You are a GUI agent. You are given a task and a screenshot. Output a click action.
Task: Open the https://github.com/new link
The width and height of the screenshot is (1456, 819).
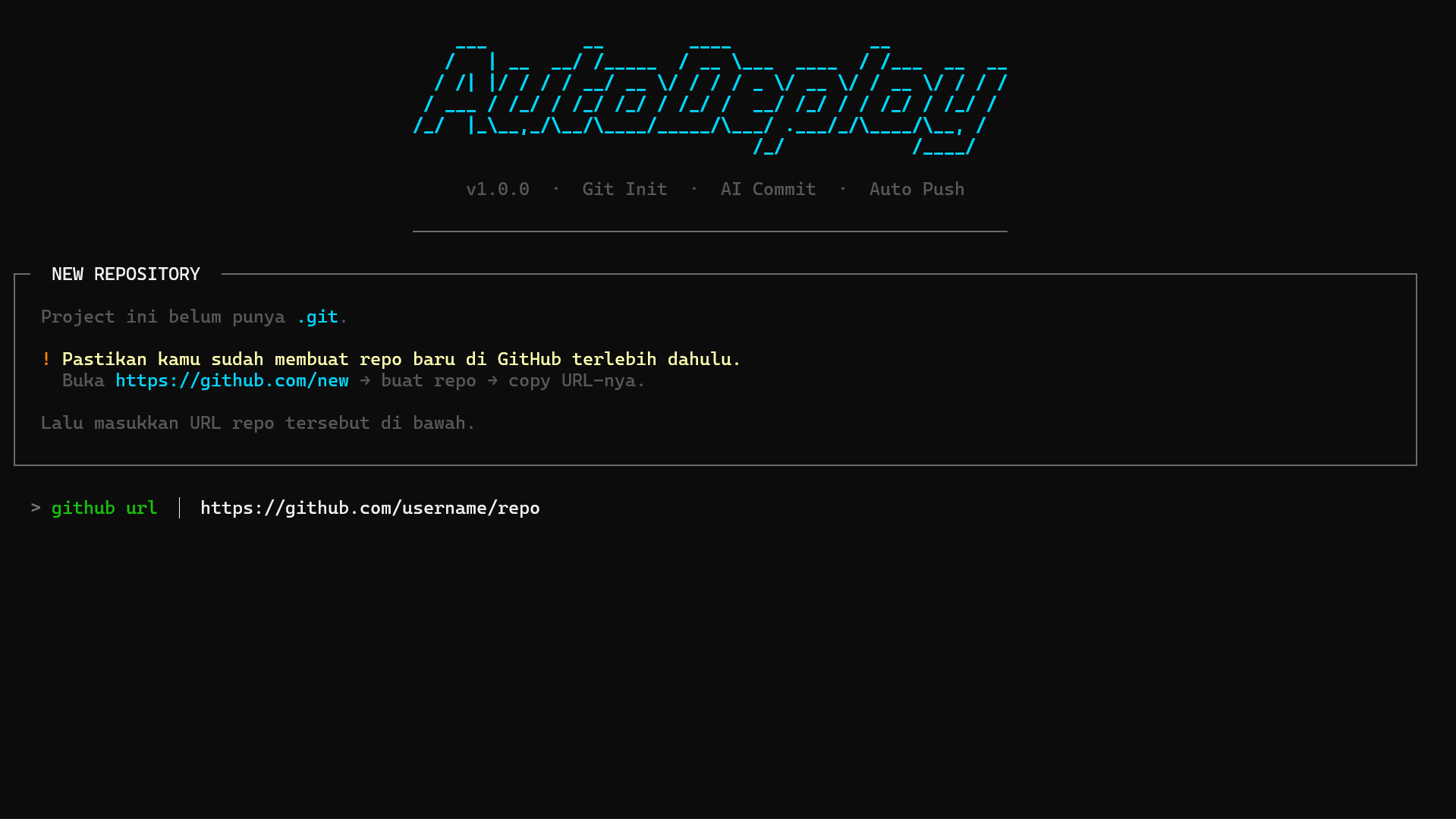(x=232, y=380)
